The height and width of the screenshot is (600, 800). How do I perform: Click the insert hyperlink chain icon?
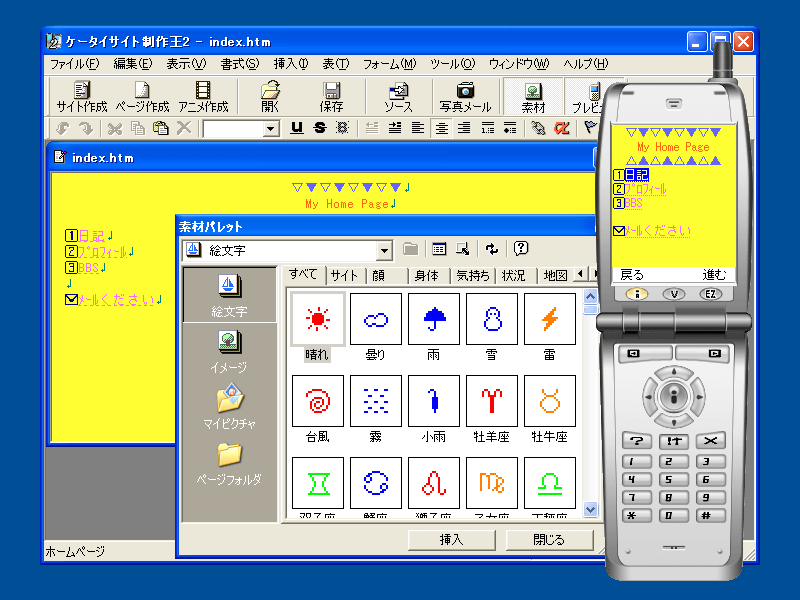pos(538,128)
